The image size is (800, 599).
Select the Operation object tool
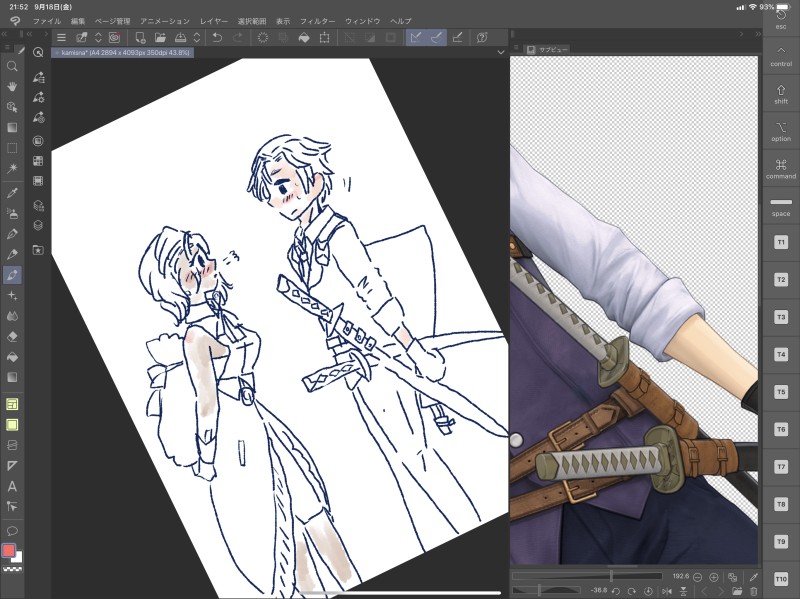pos(12,107)
